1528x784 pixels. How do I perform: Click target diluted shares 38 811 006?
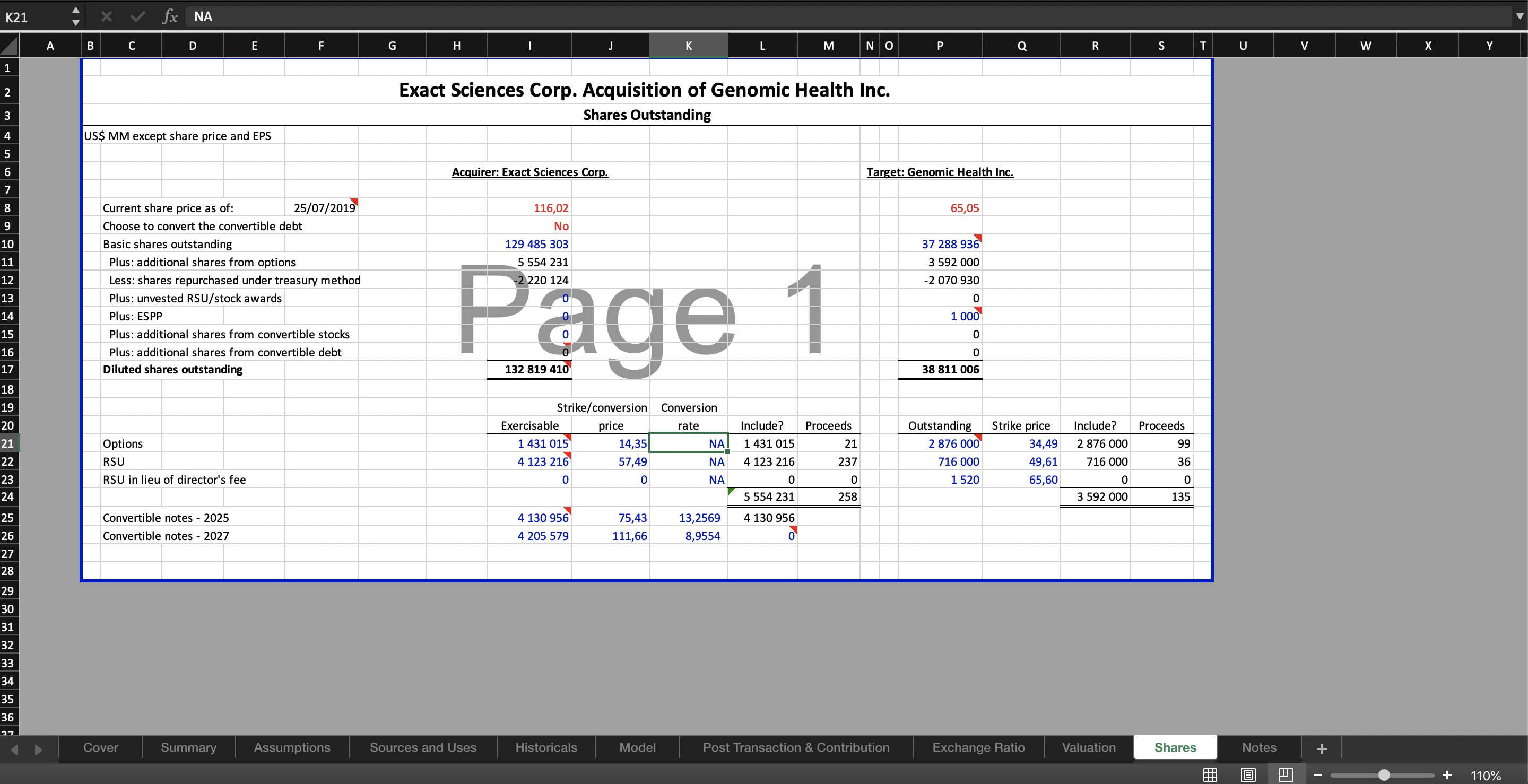point(940,370)
